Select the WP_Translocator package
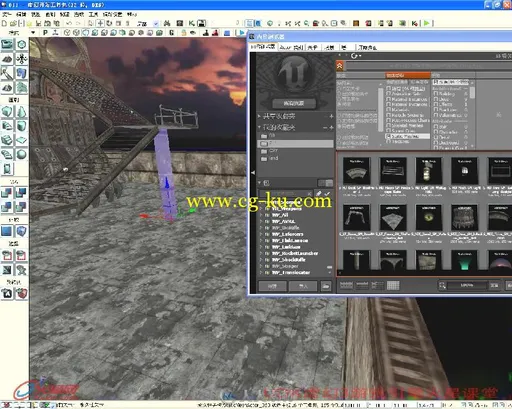Screen dimensions: 512x409 pos(291,273)
